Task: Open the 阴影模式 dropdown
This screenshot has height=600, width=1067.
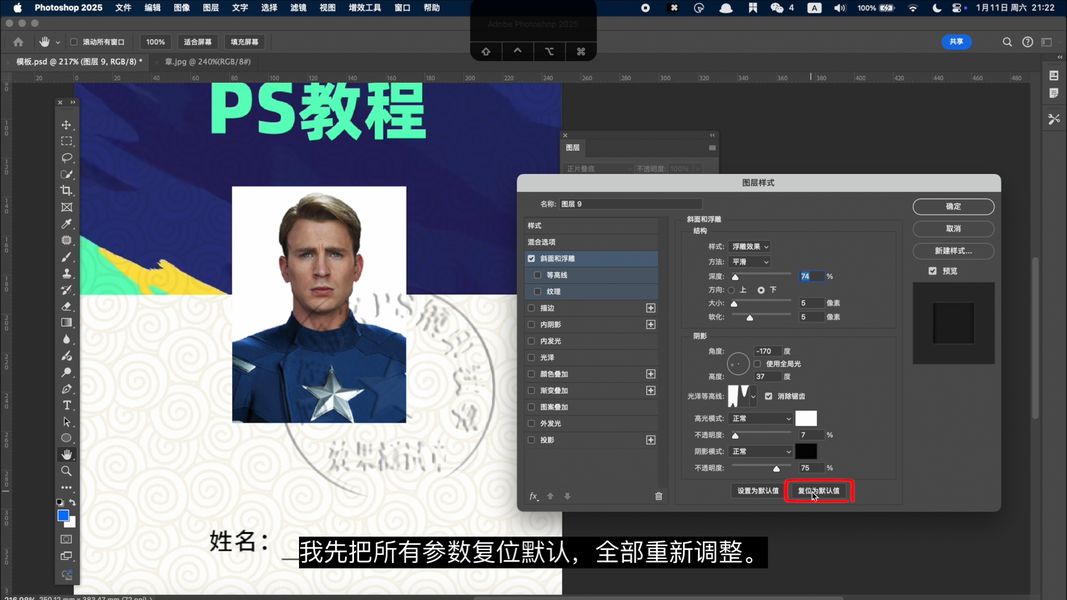Action: click(x=760, y=452)
